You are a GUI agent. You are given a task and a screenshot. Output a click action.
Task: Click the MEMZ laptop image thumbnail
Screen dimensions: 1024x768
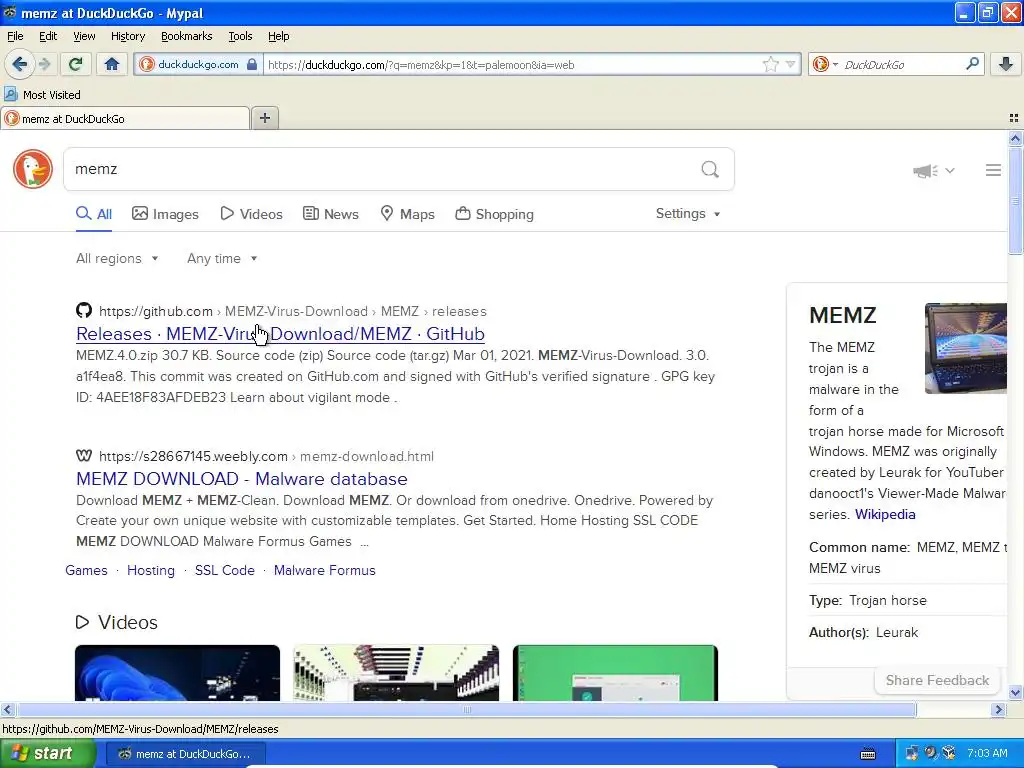[966, 348]
